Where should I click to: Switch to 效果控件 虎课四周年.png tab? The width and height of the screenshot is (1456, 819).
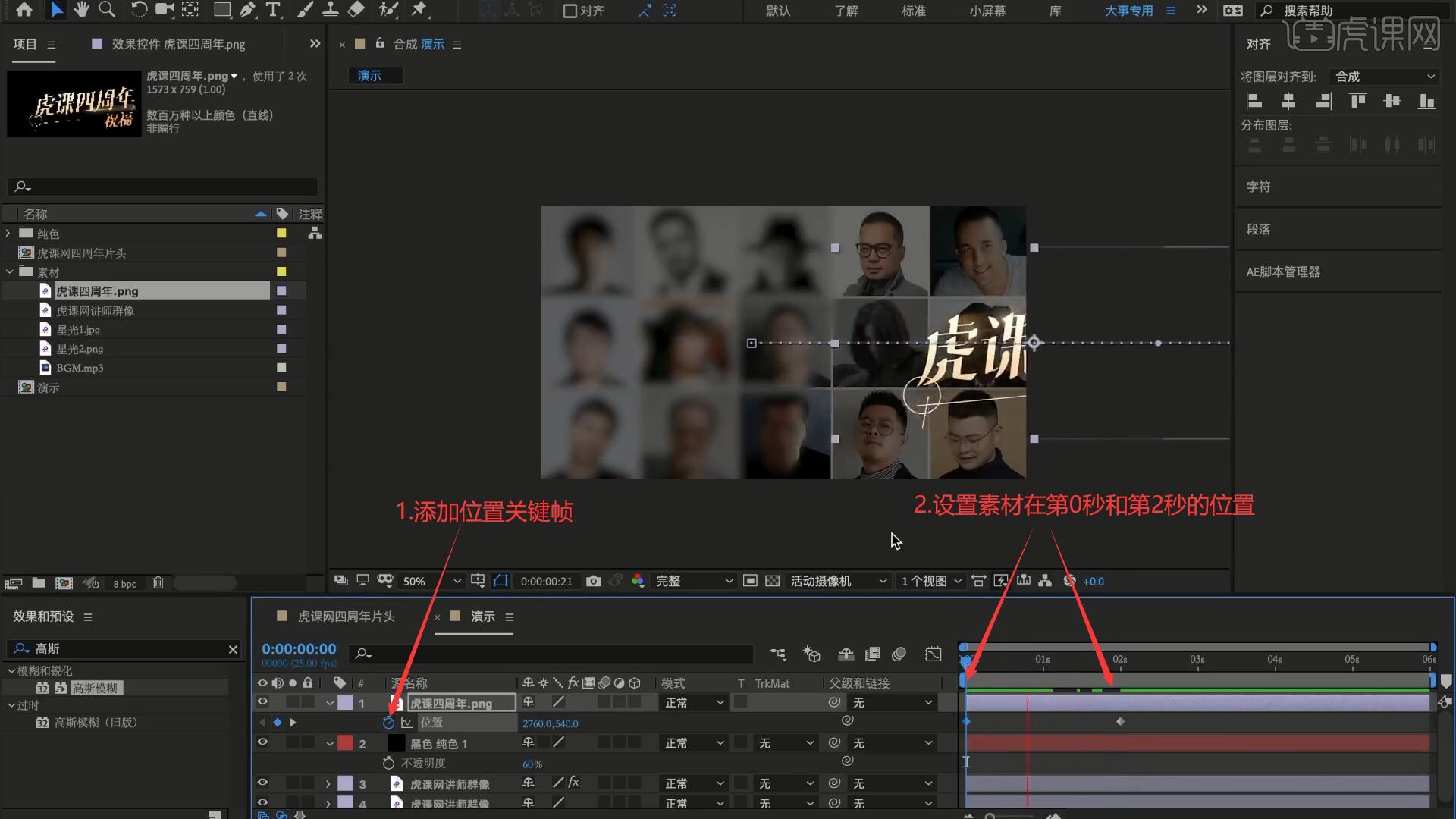[178, 44]
